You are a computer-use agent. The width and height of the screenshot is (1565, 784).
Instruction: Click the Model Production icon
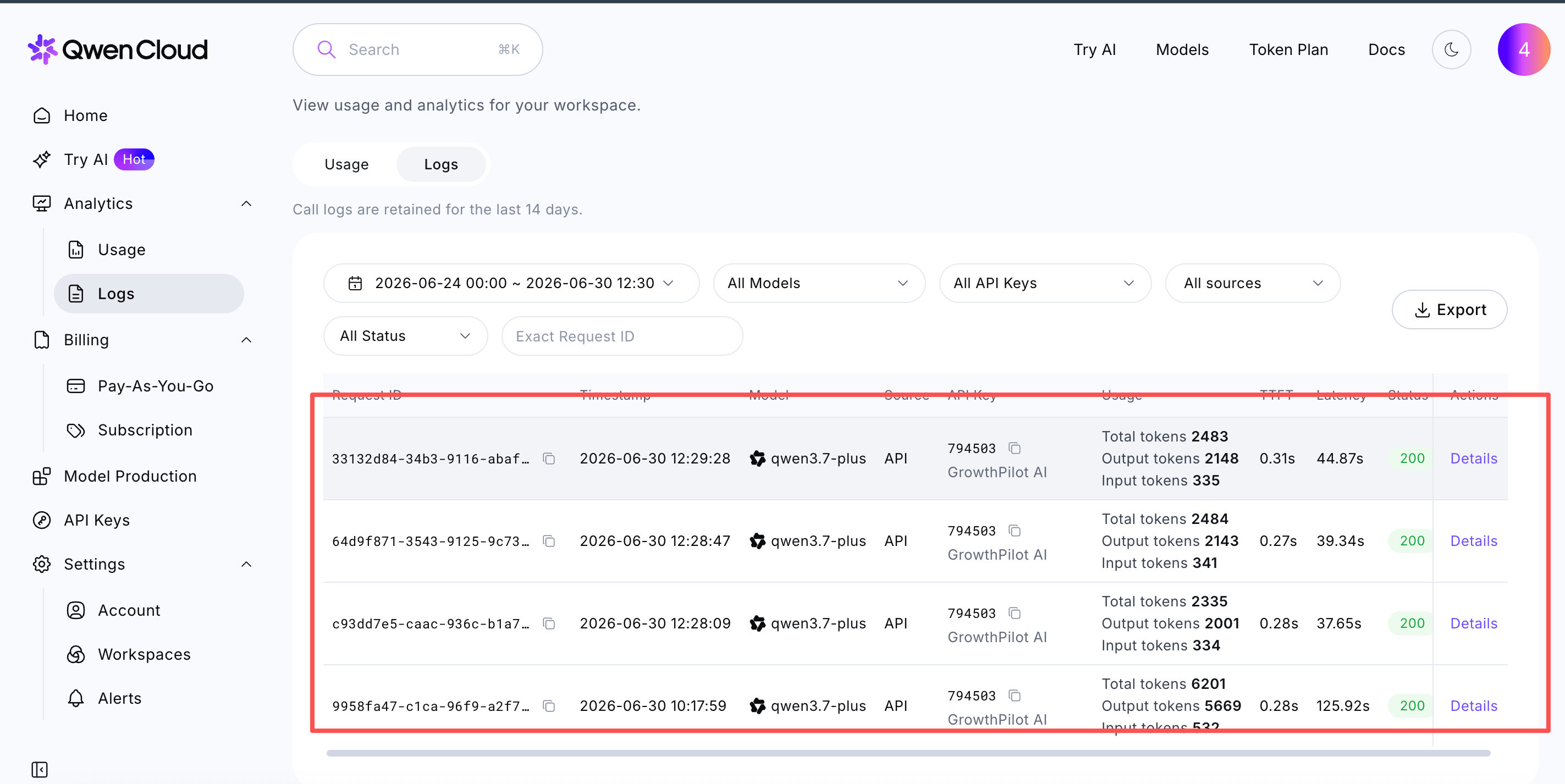[41, 476]
